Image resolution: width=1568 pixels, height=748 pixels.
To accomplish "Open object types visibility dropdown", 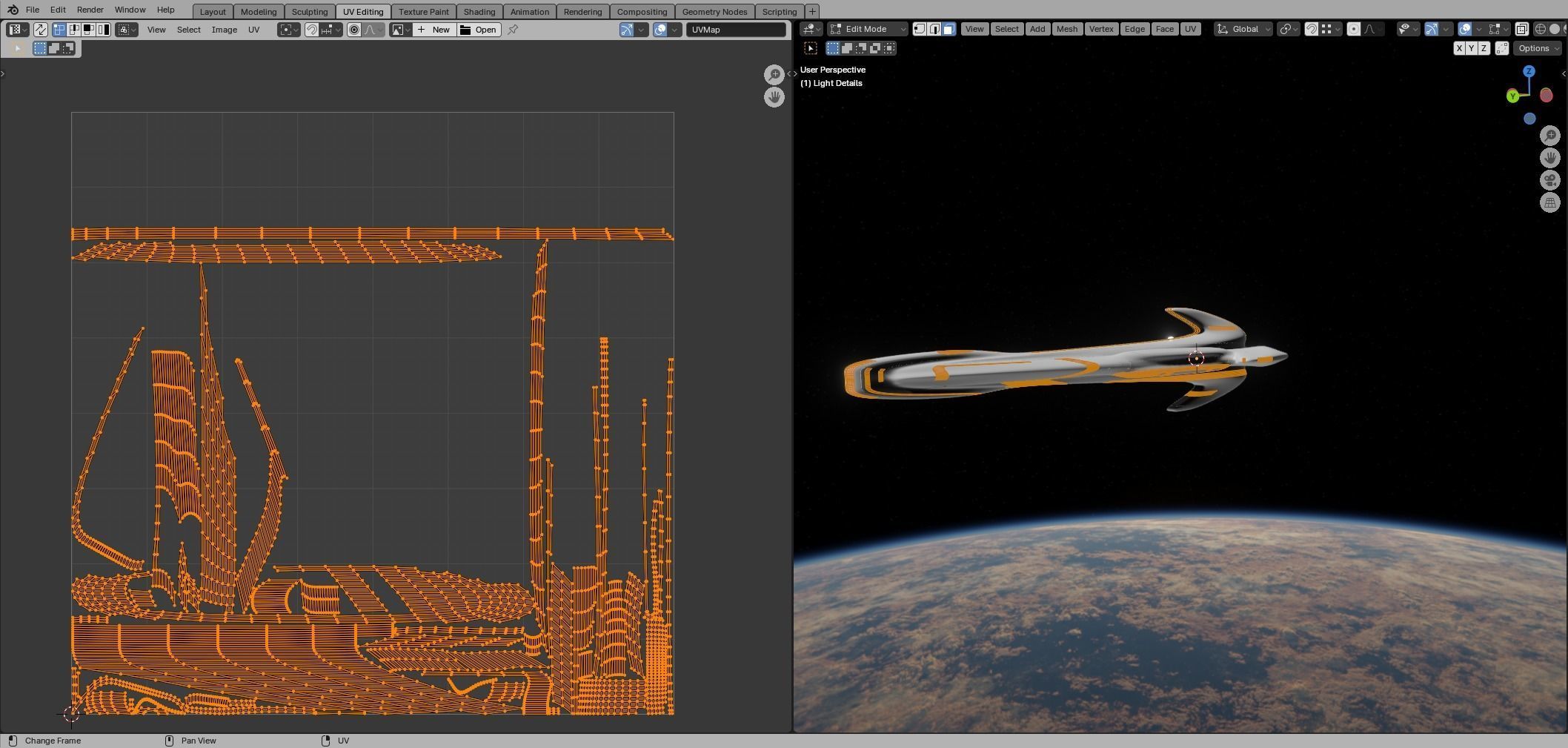I will [1407, 29].
